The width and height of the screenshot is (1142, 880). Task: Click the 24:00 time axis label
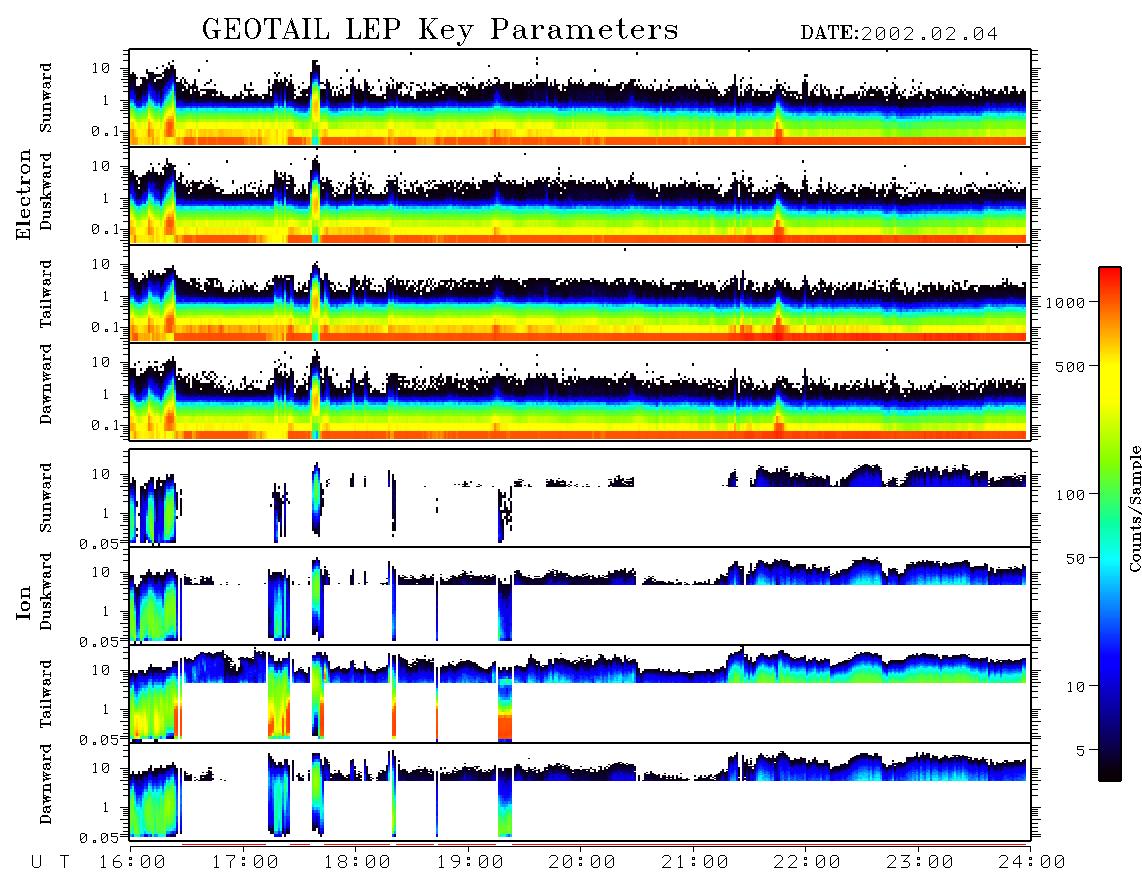coord(1032,862)
